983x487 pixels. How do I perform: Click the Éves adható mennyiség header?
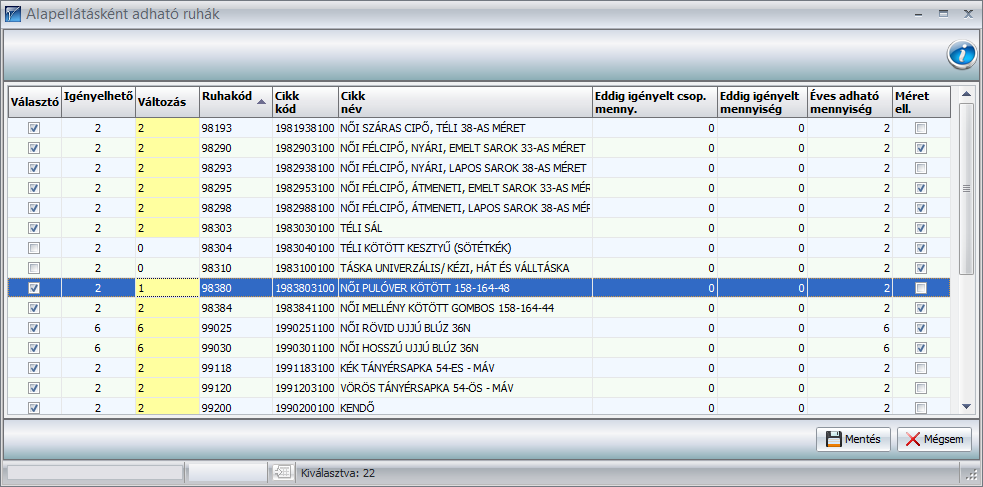point(850,102)
